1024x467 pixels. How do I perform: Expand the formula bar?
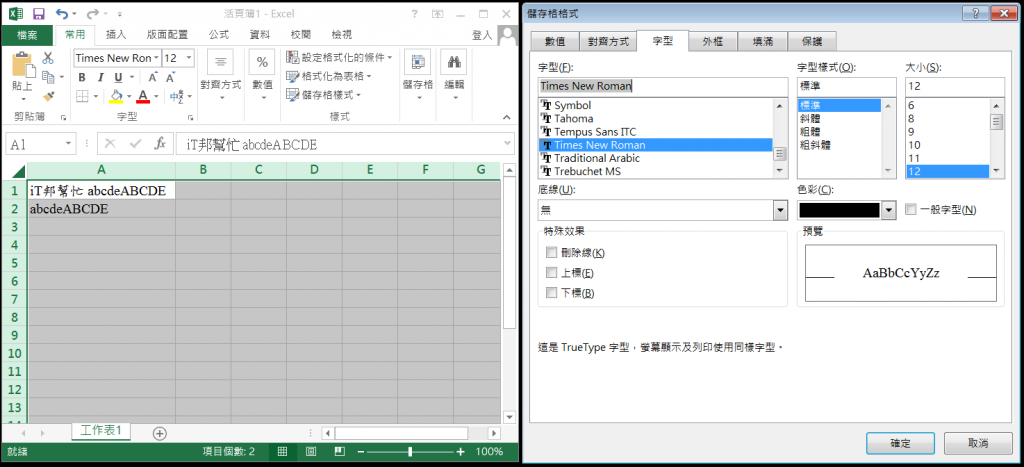click(507, 144)
